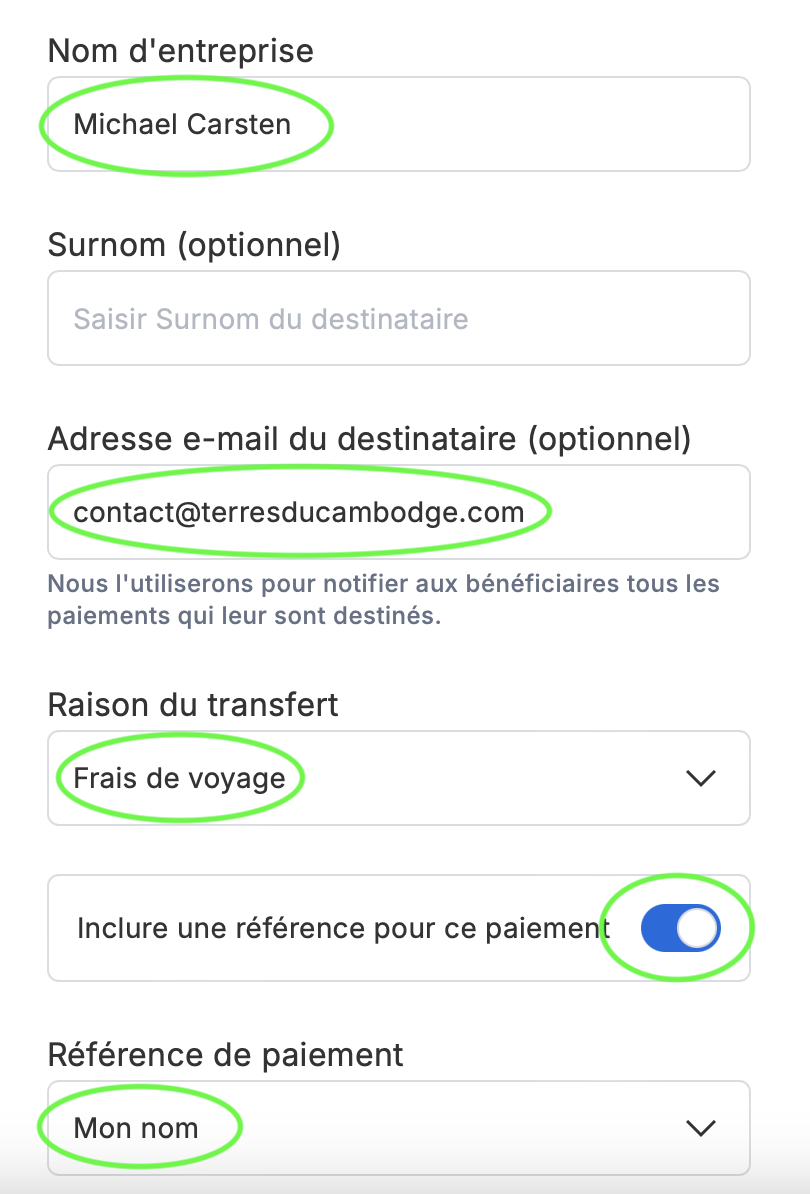
Task: Click the "Inclure une référence pour ce paiement" text
Action: (343, 929)
